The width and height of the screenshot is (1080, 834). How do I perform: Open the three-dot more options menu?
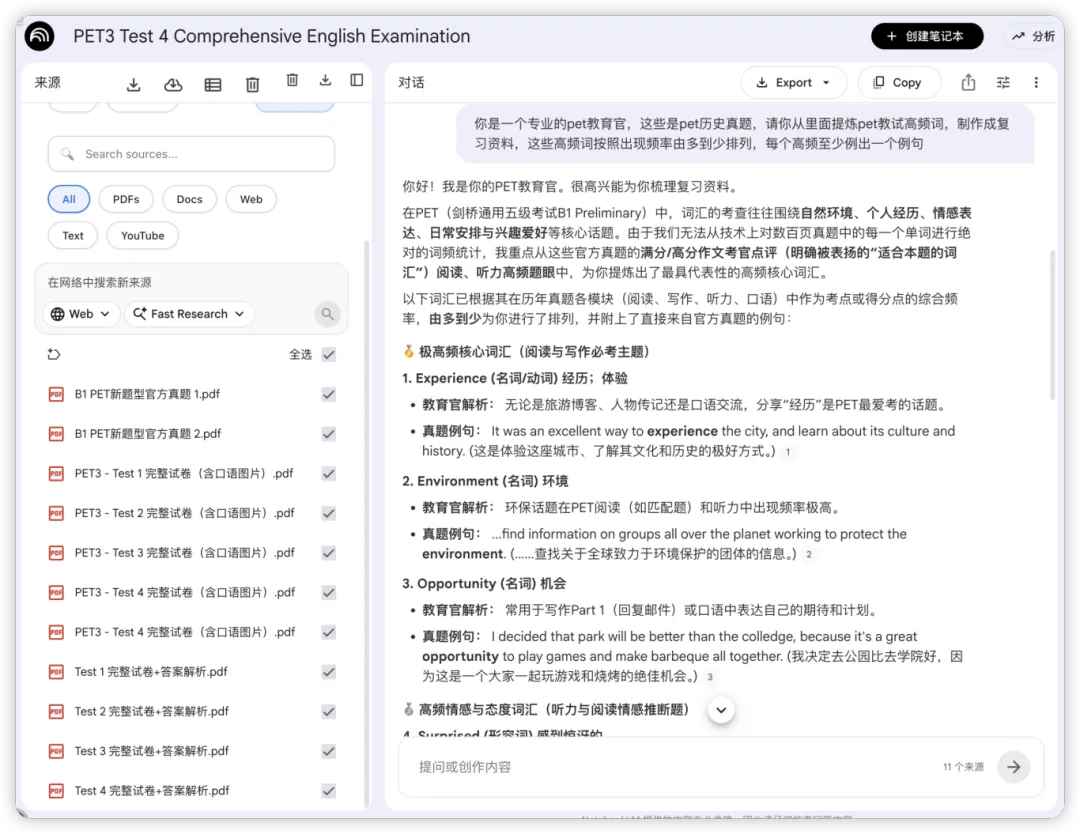[x=1036, y=83]
